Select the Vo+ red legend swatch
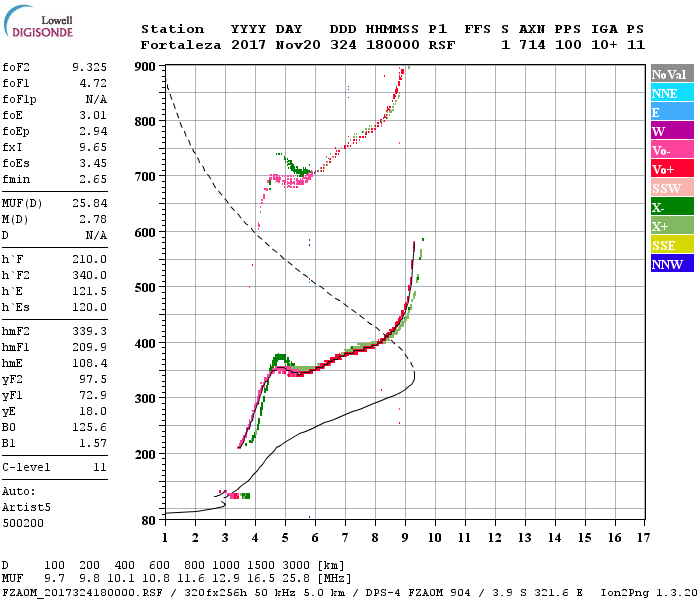The image size is (700, 600). 672,168
